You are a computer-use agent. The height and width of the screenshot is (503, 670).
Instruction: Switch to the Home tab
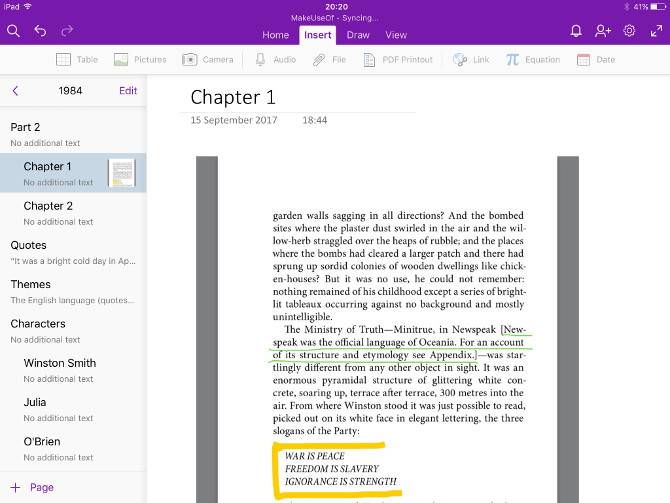click(276, 35)
